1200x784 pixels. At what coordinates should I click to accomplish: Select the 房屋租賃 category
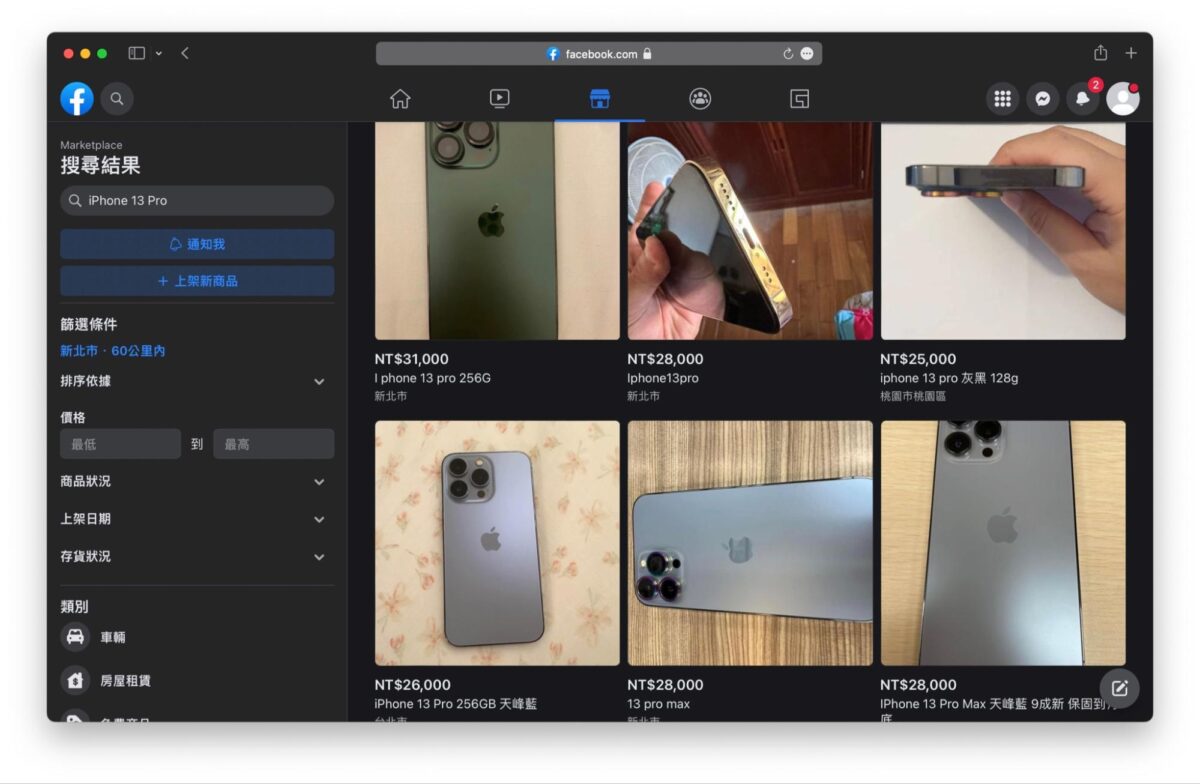tap(197, 681)
